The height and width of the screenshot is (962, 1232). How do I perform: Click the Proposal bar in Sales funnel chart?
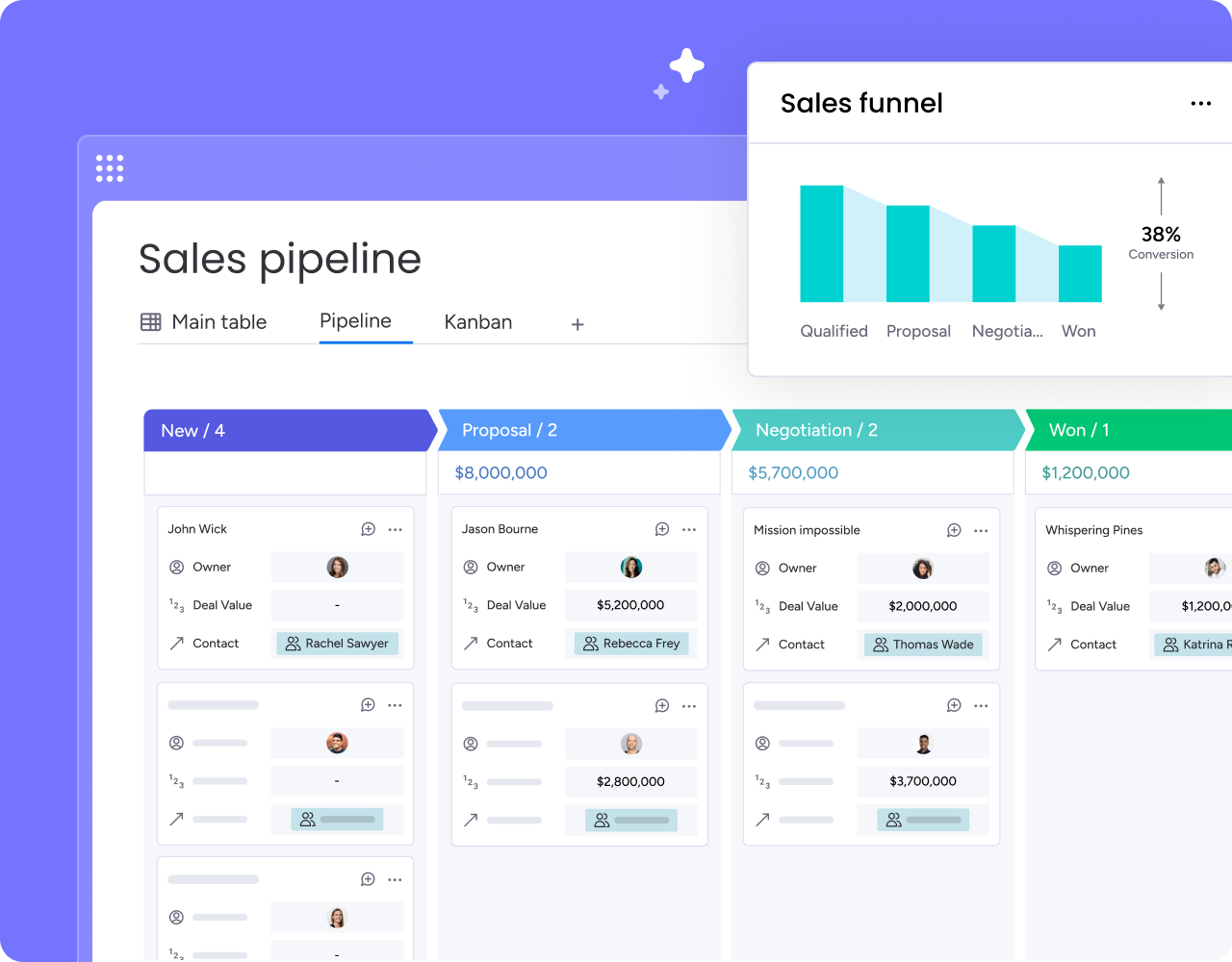tap(908, 254)
